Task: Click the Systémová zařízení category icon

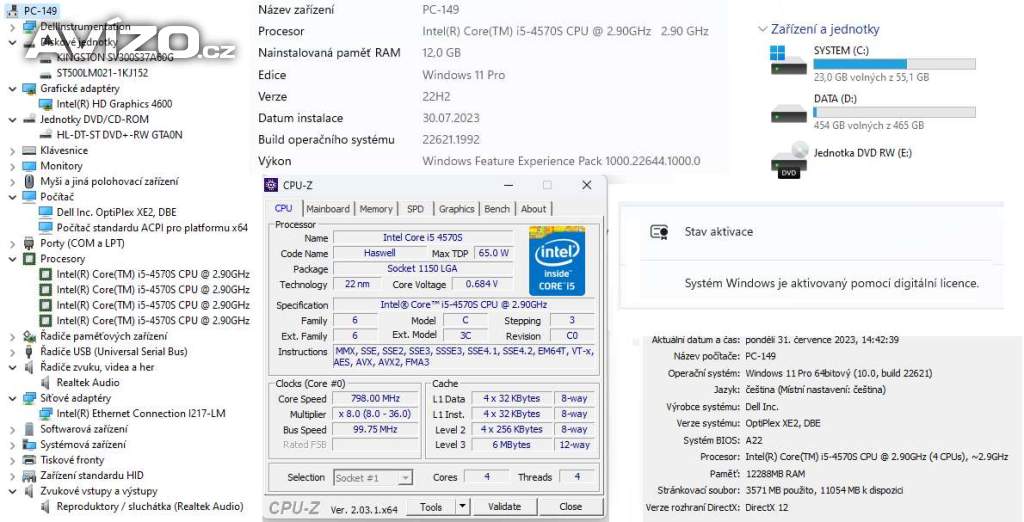Action: [x=29, y=444]
